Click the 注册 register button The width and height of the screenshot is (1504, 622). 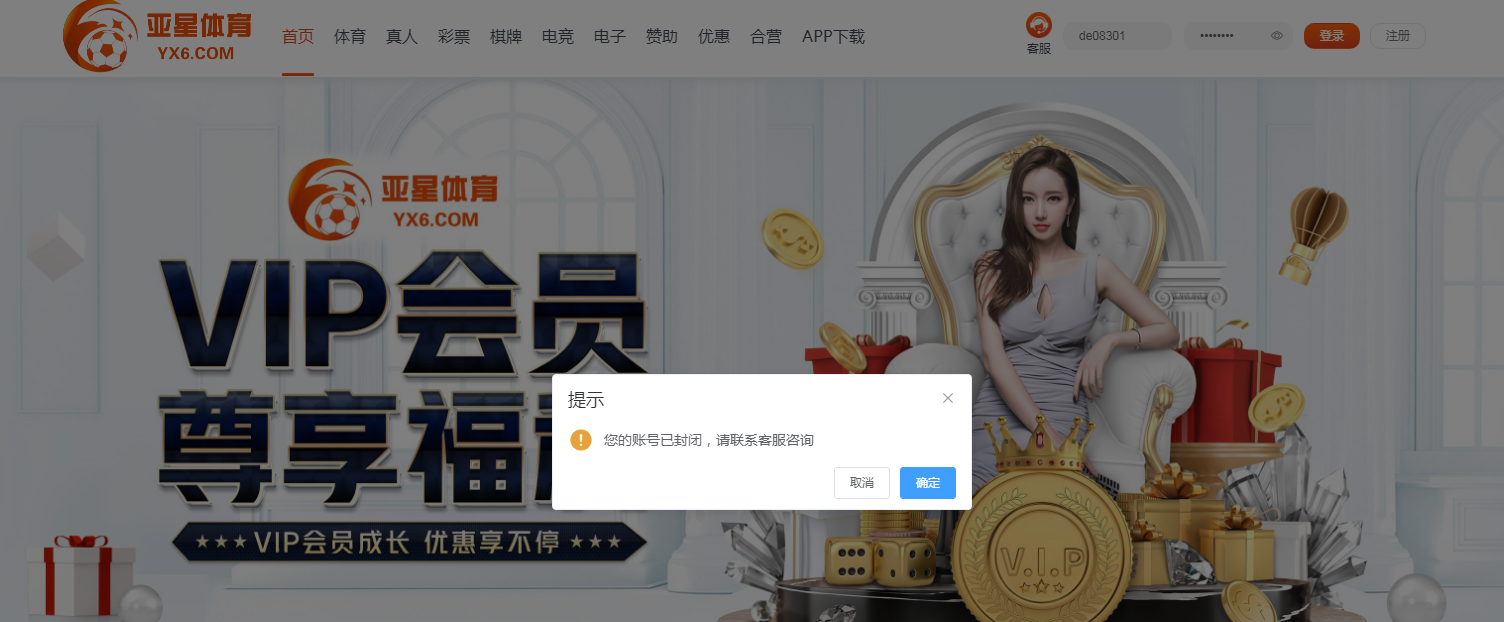(1397, 36)
